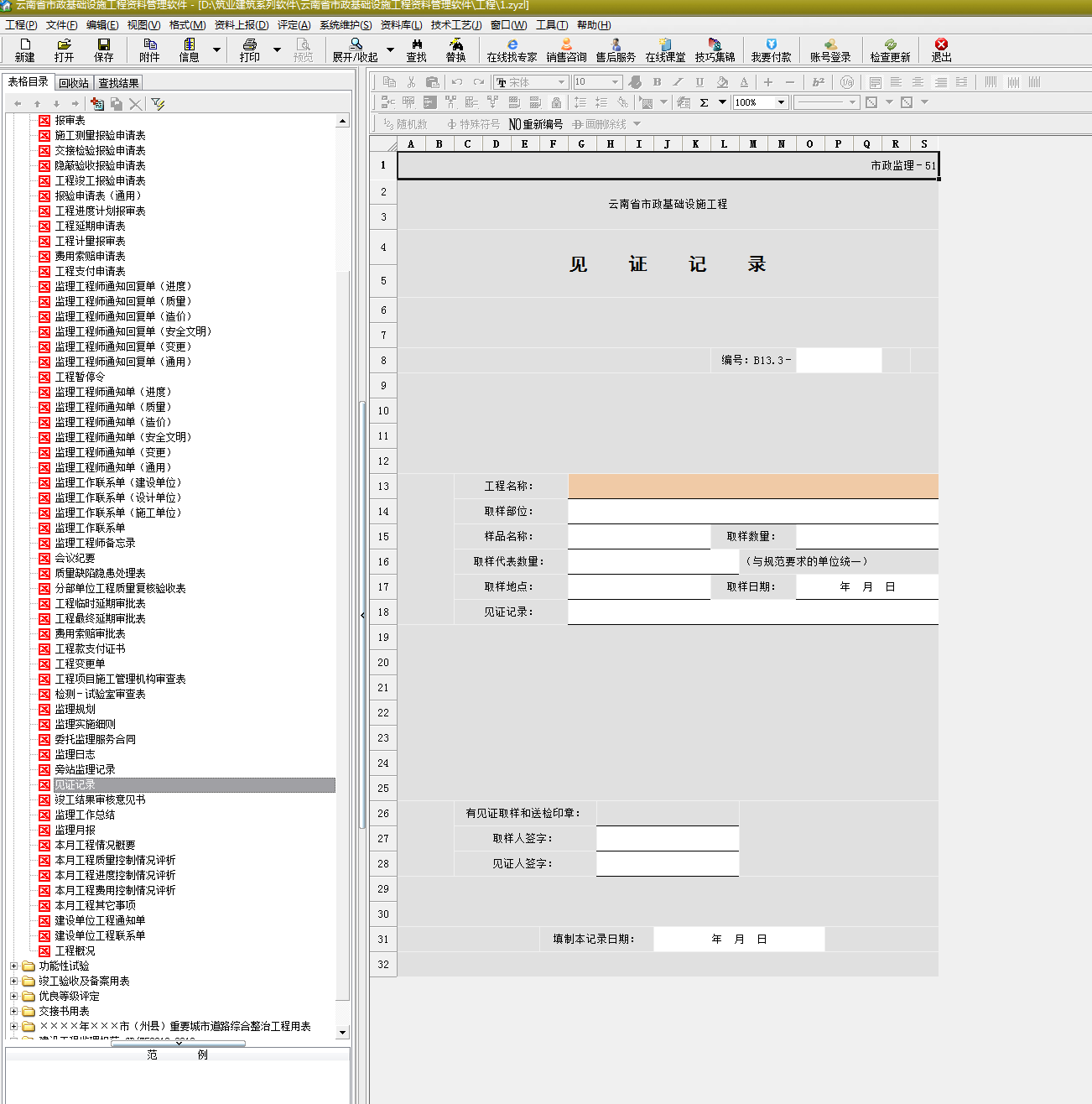This screenshot has width=1092, height=1104.
Task: Click the font color (A) icon
Action: (x=744, y=81)
